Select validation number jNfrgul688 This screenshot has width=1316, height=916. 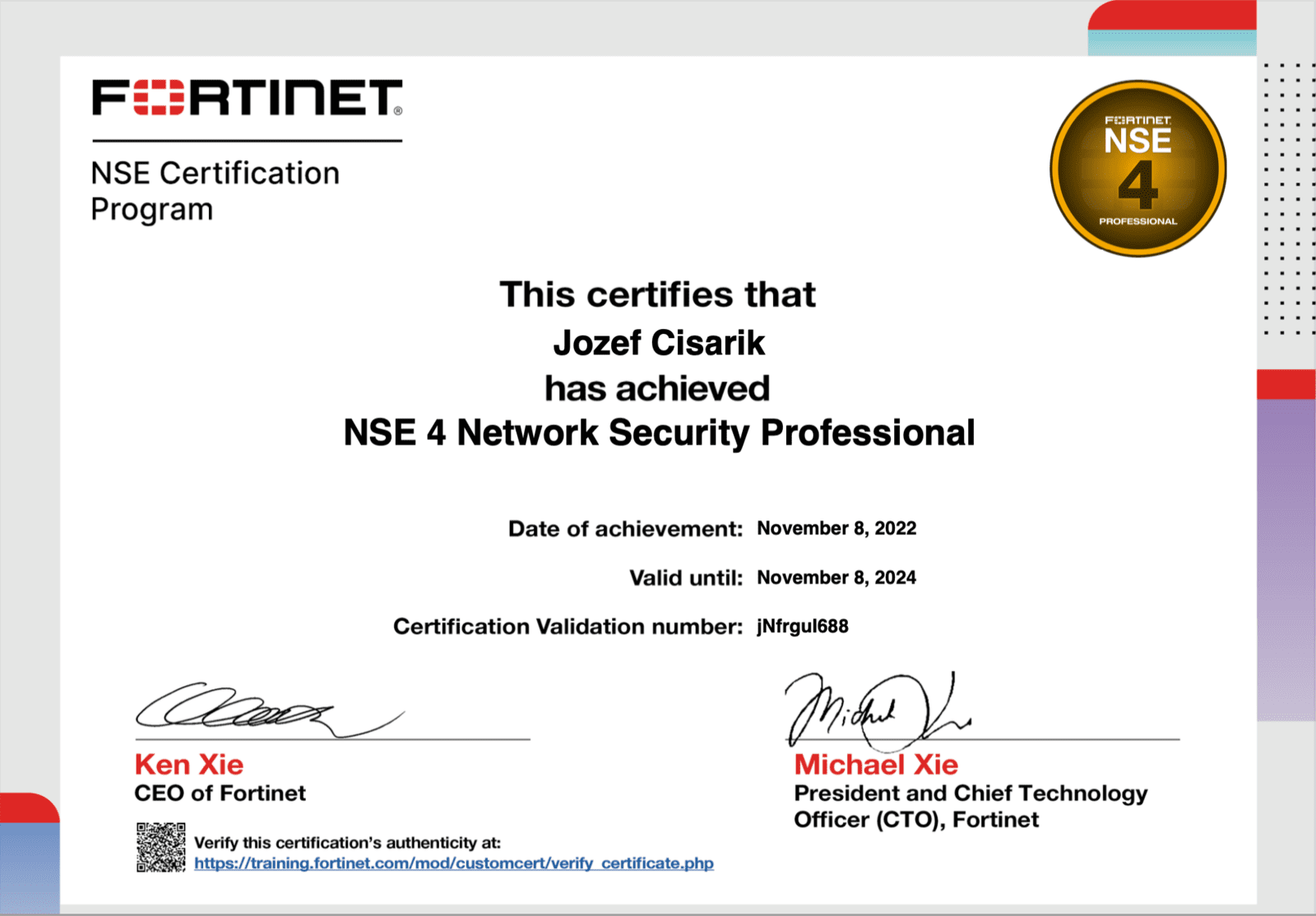(803, 627)
